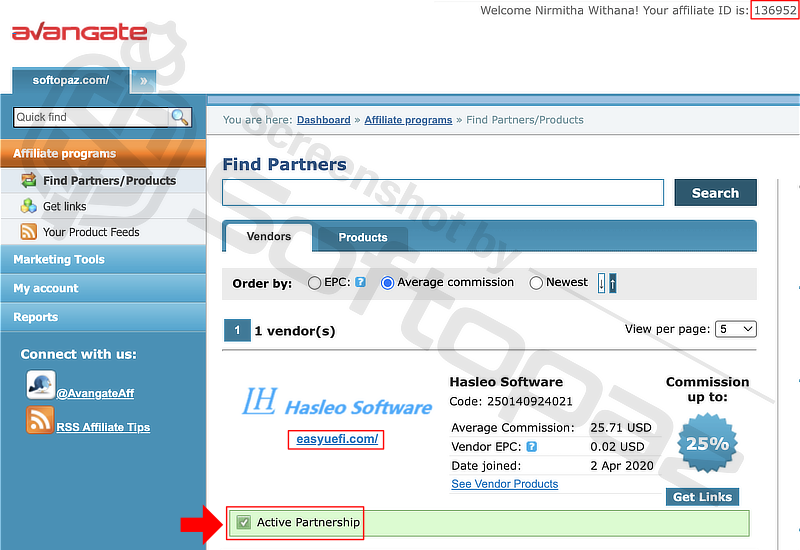Click the Vendor EPC help icon
Viewport: 800px width, 550px height.
point(531,447)
